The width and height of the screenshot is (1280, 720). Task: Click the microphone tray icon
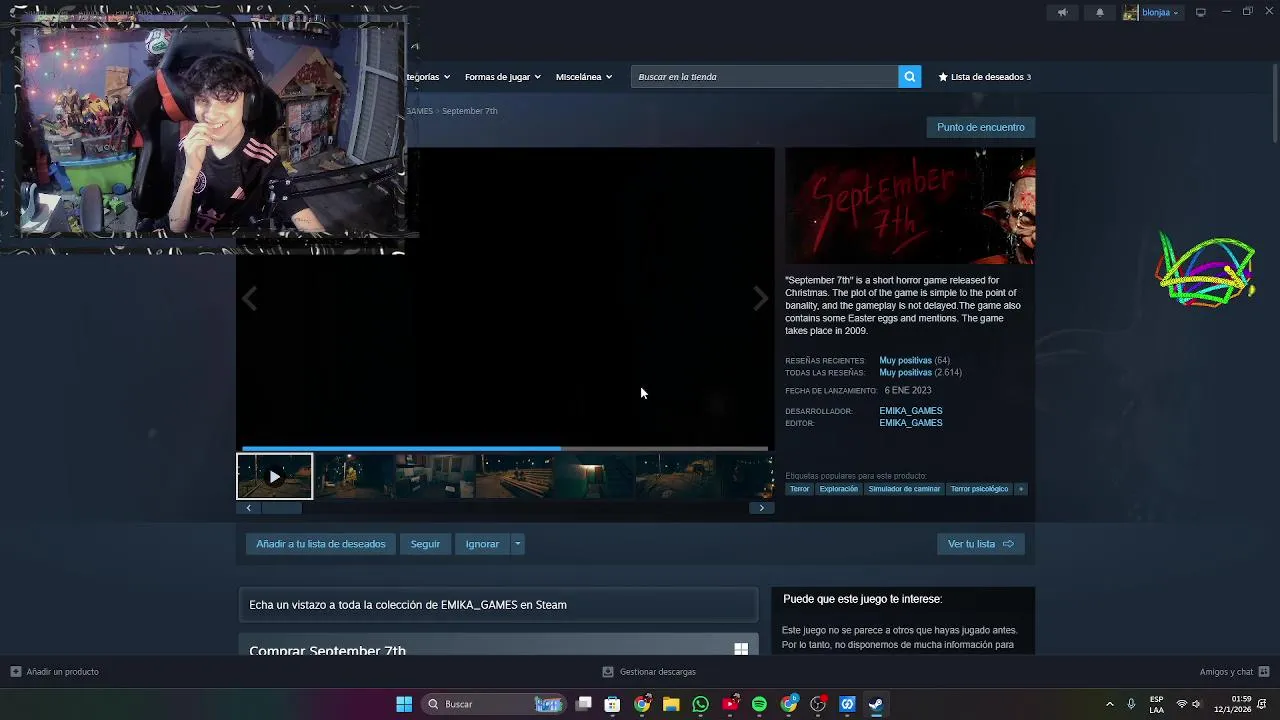(1131, 704)
